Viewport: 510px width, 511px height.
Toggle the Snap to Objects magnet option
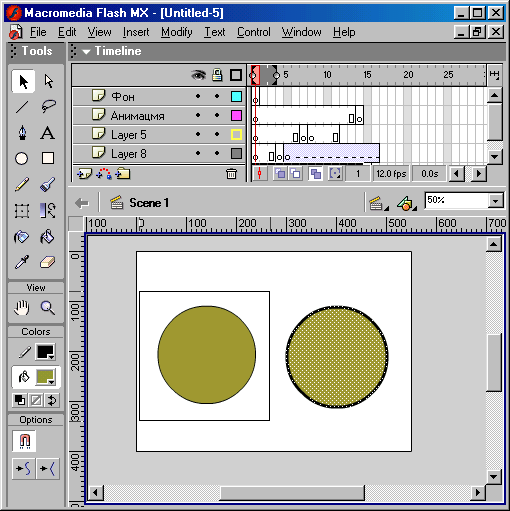24,441
